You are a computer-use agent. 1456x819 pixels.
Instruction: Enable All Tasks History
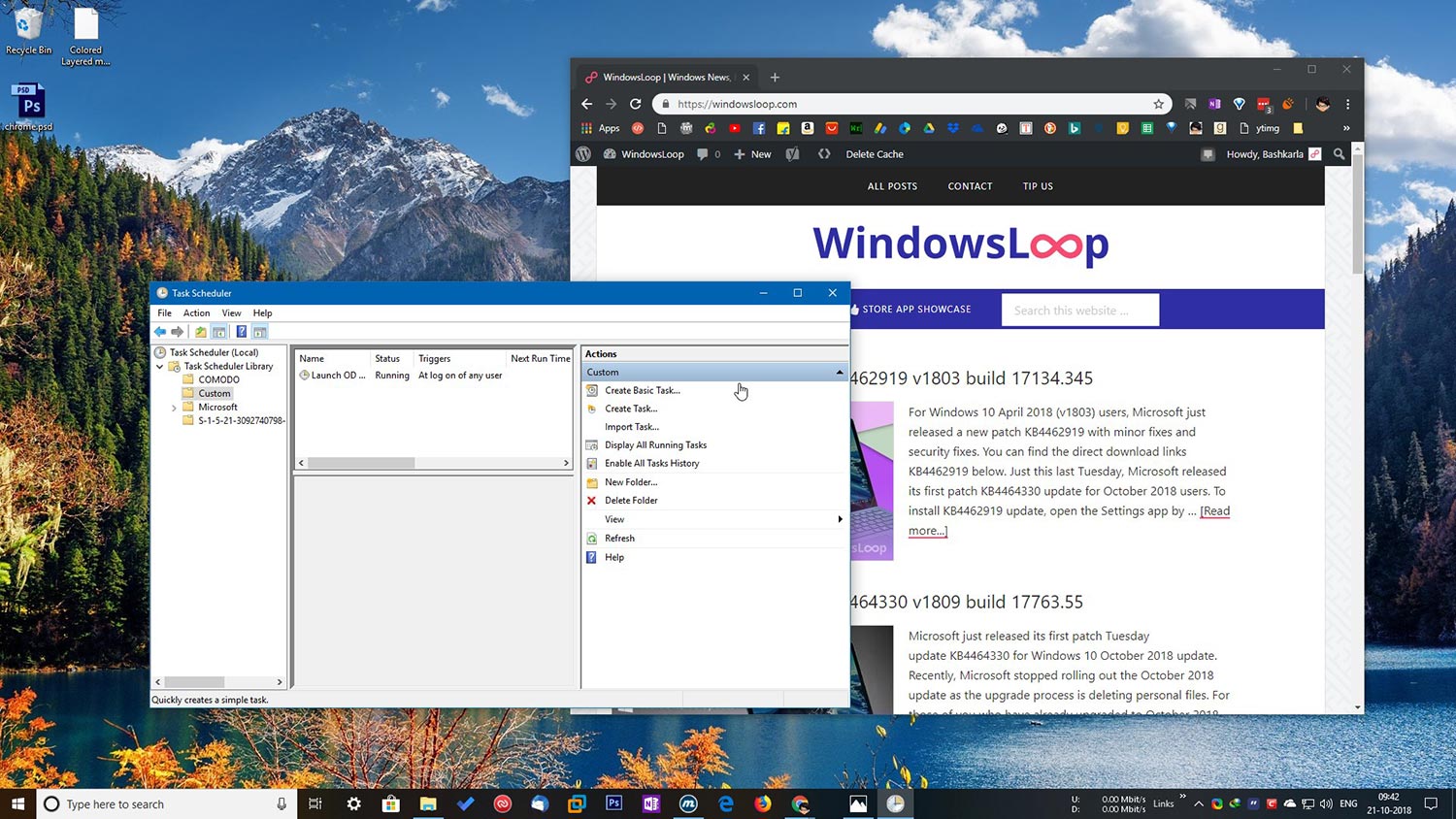pyautogui.click(x=651, y=463)
